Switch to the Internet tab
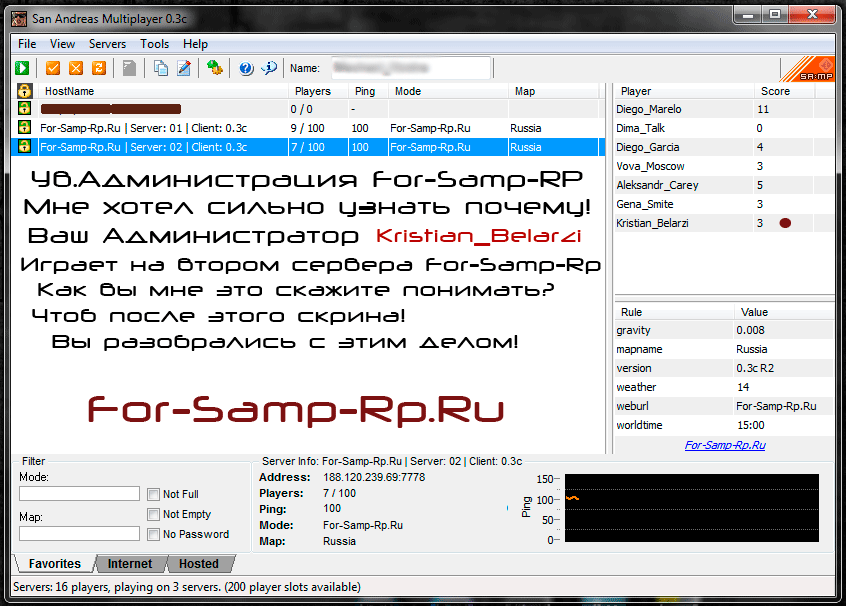846x606 pixels. click(130, 564)
